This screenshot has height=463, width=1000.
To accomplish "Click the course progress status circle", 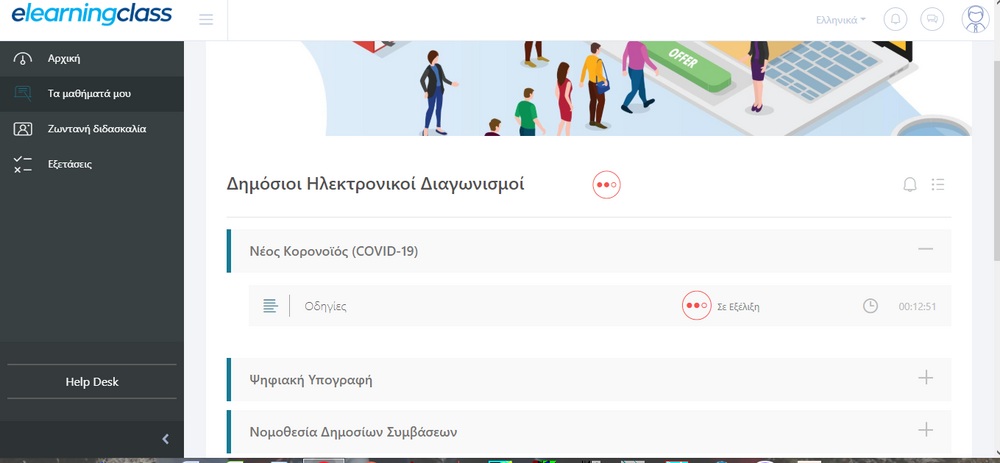I will [607, 185].
